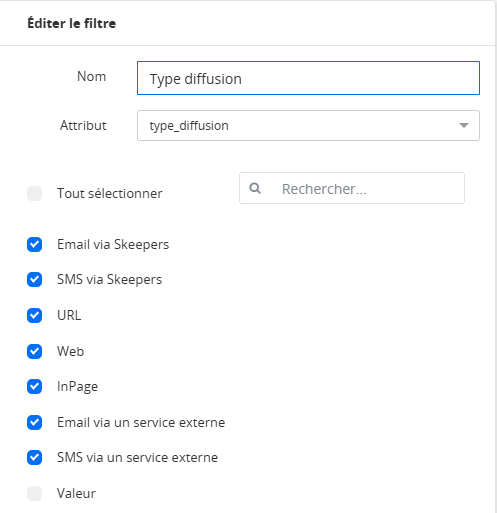This screenshot has height=513, width=497.
Task: Deselect the Web checkbox
Action: tap(34, 351)
